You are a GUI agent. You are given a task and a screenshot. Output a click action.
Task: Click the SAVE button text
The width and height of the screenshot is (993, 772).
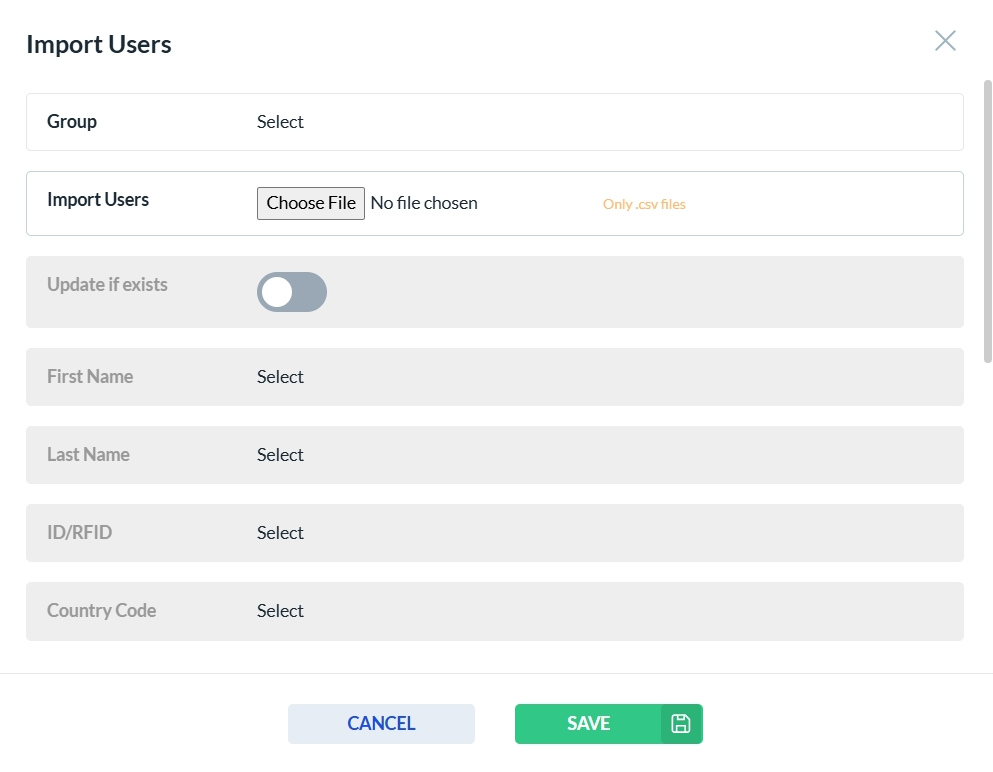tap(588, 724)
